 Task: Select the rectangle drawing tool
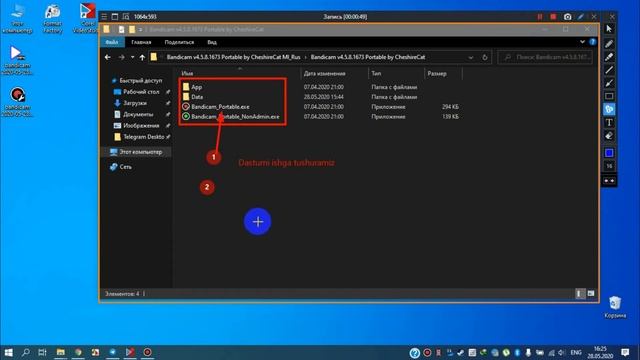(x=609, y=96)
